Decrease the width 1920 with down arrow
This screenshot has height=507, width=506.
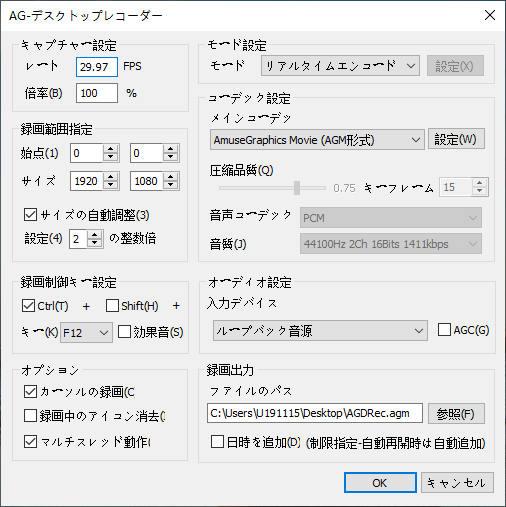coord(110,185)
